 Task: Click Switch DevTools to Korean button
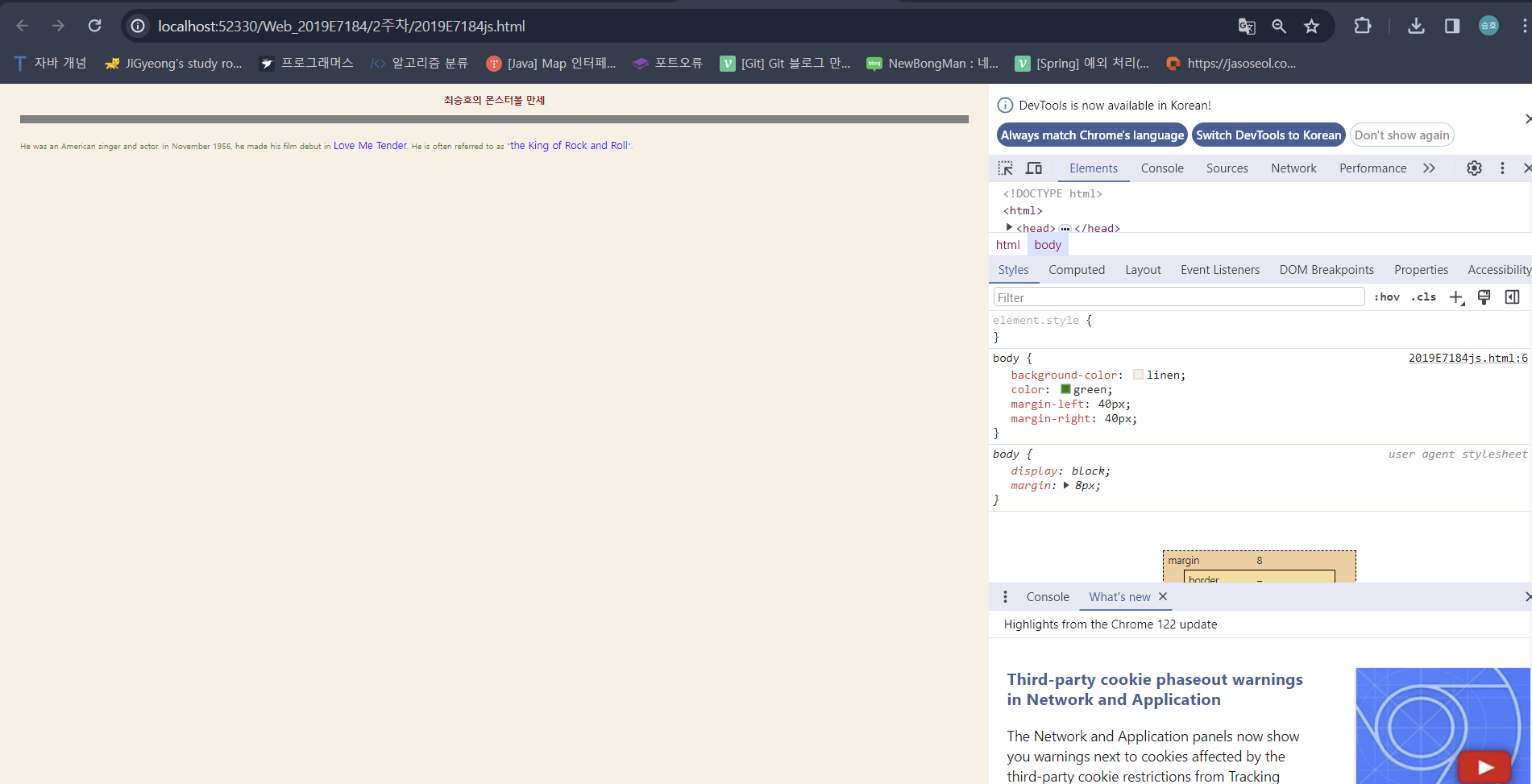click(1268, 135)
